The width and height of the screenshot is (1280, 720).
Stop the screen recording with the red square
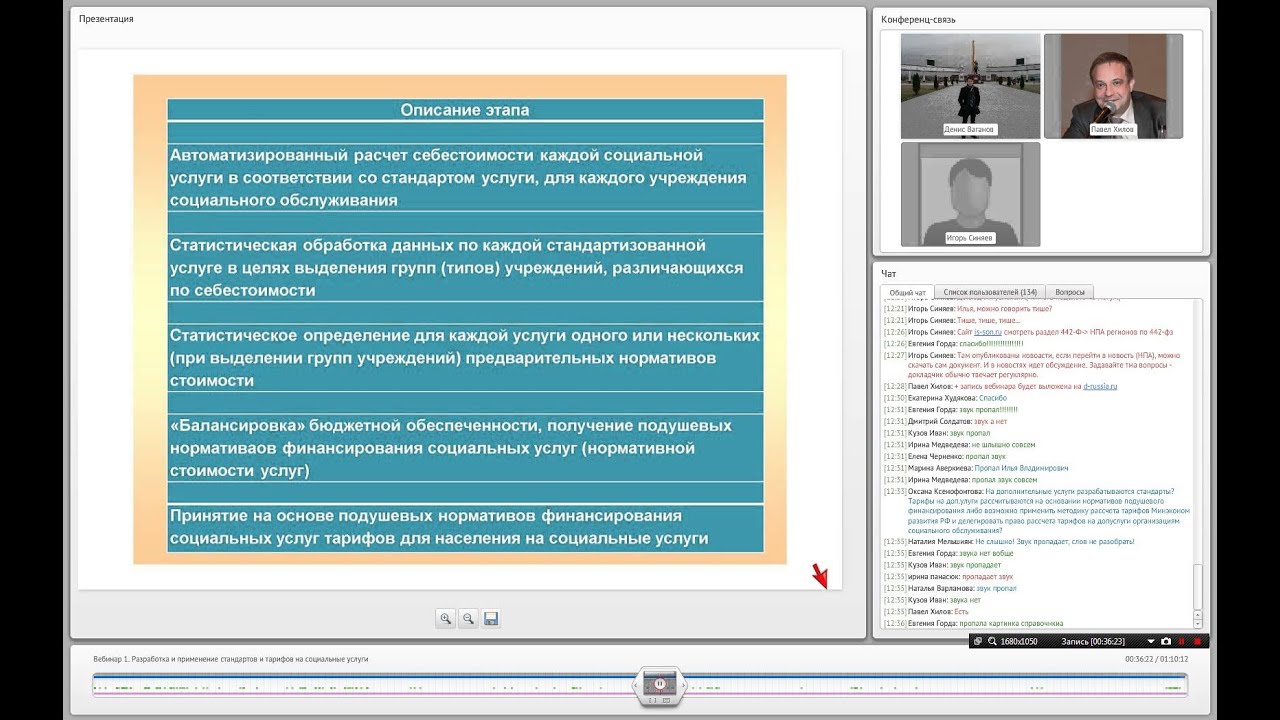1196,641
